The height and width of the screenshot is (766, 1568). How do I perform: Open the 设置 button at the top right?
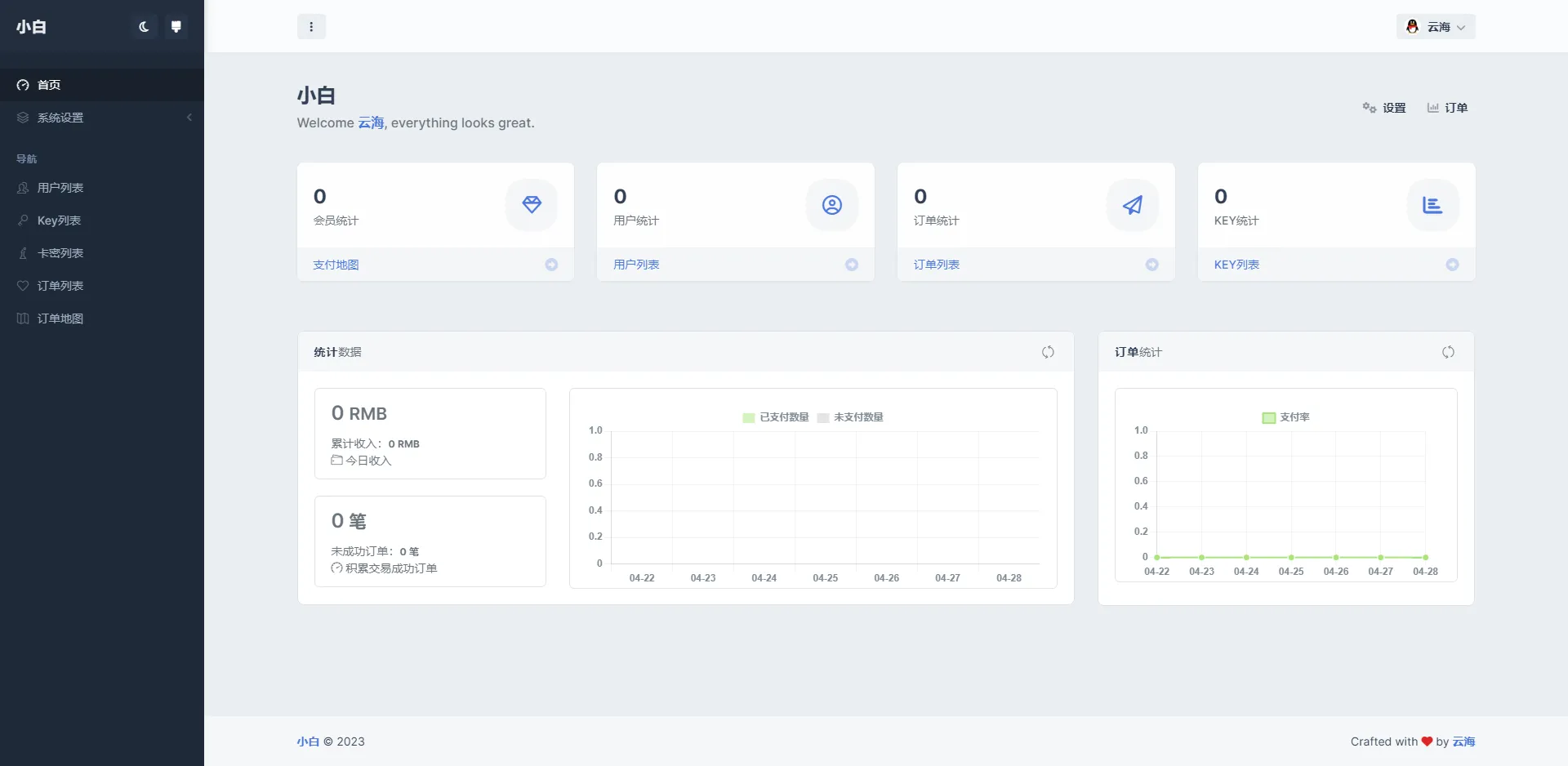coord(1384,108)
